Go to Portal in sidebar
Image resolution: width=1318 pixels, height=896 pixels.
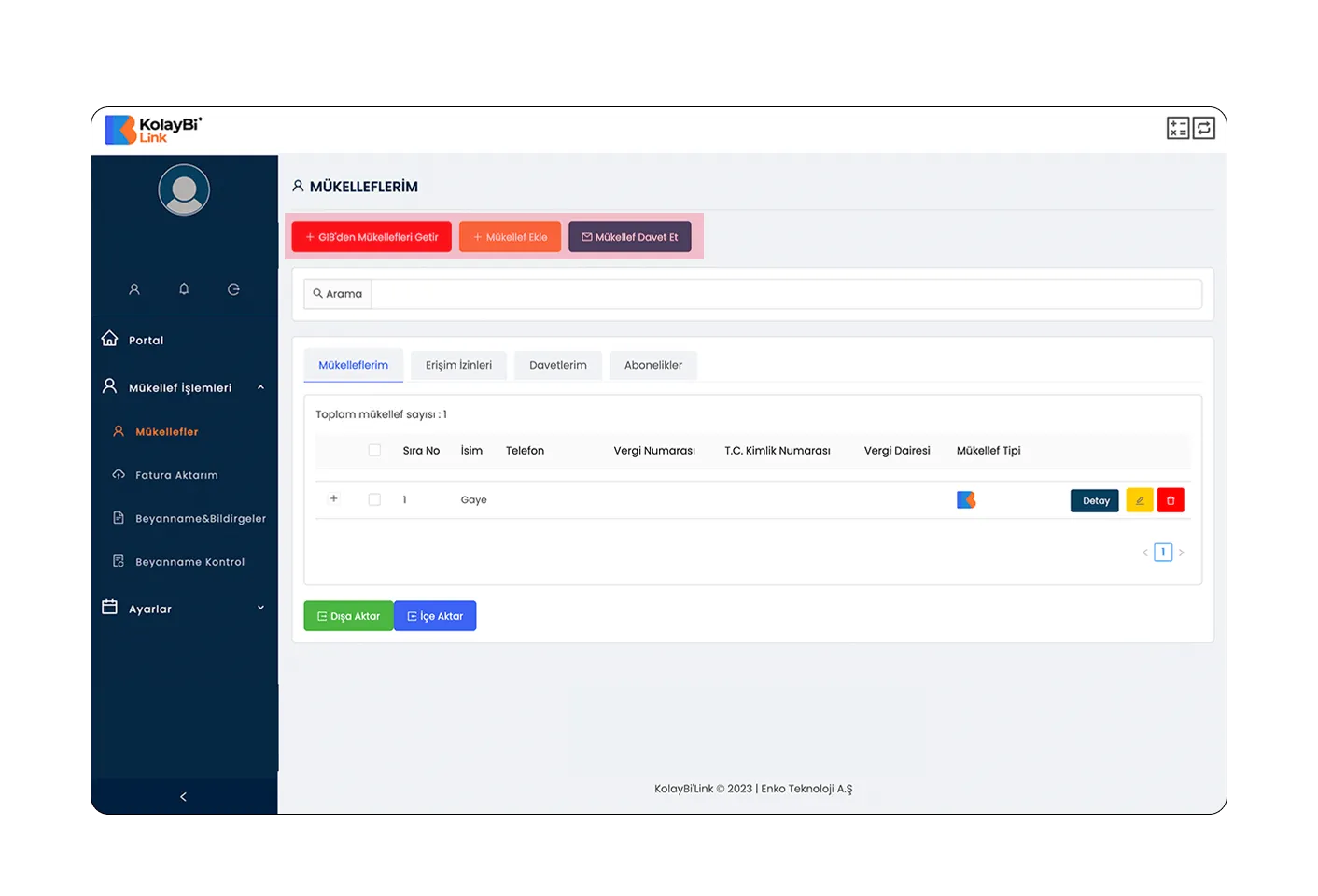(x=146, y=341)
